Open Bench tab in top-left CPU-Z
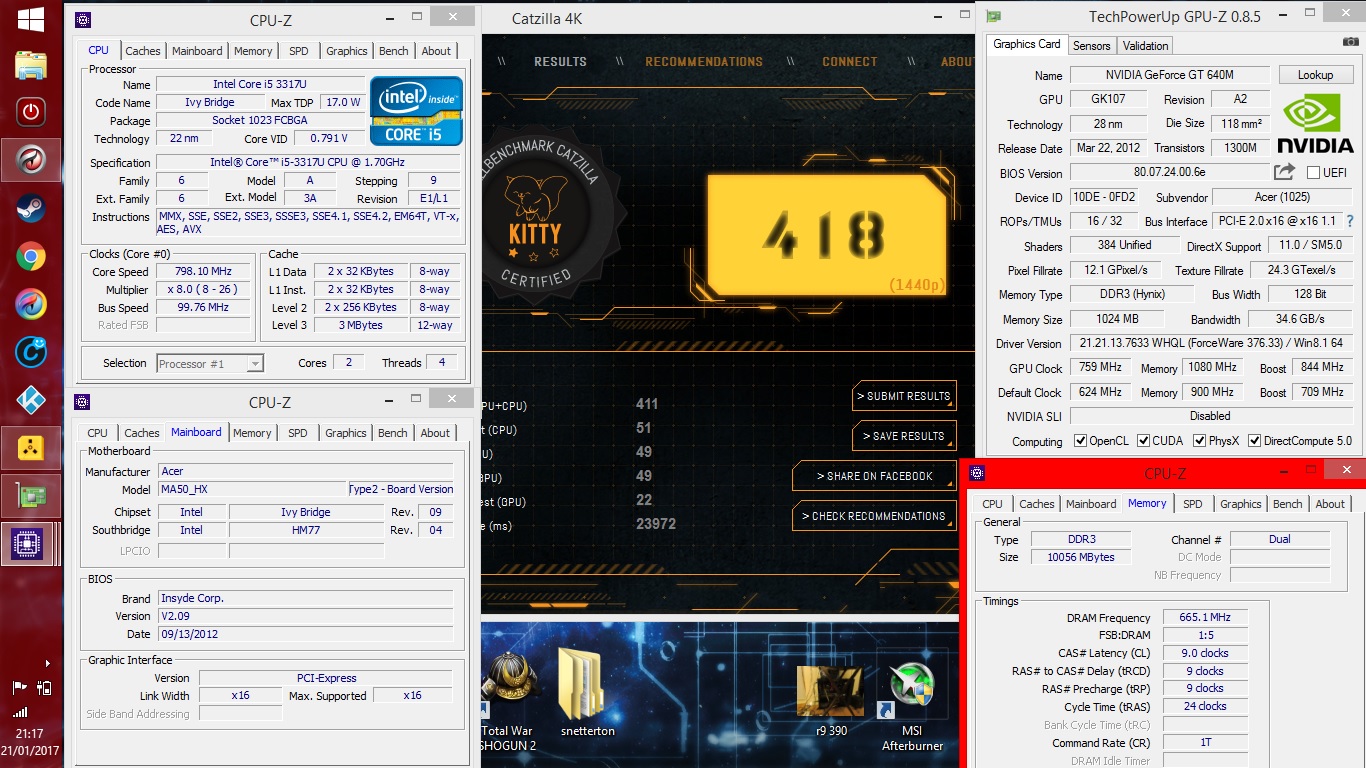 tap(394, 51)
